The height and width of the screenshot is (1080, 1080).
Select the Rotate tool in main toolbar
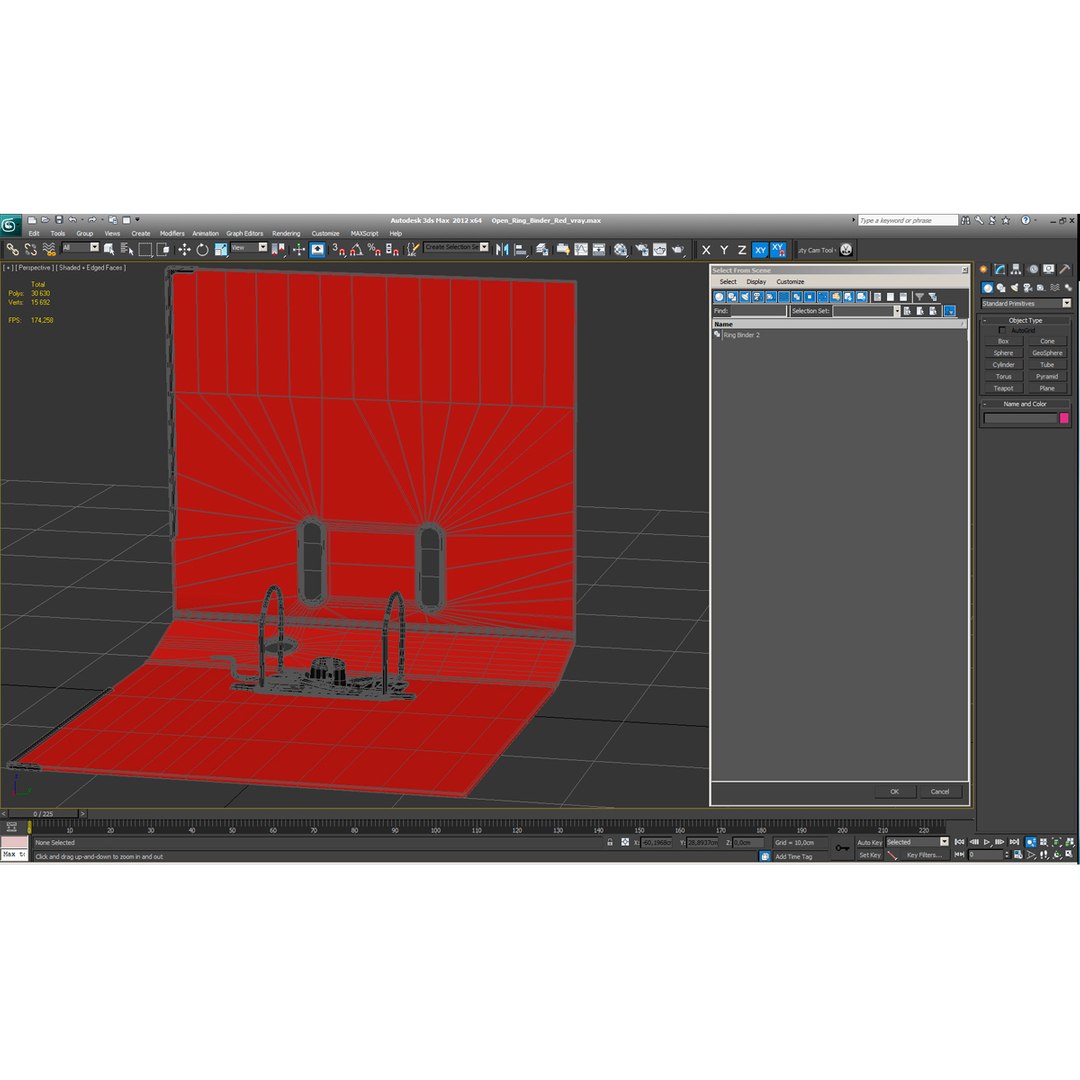(x=202, y=250)
